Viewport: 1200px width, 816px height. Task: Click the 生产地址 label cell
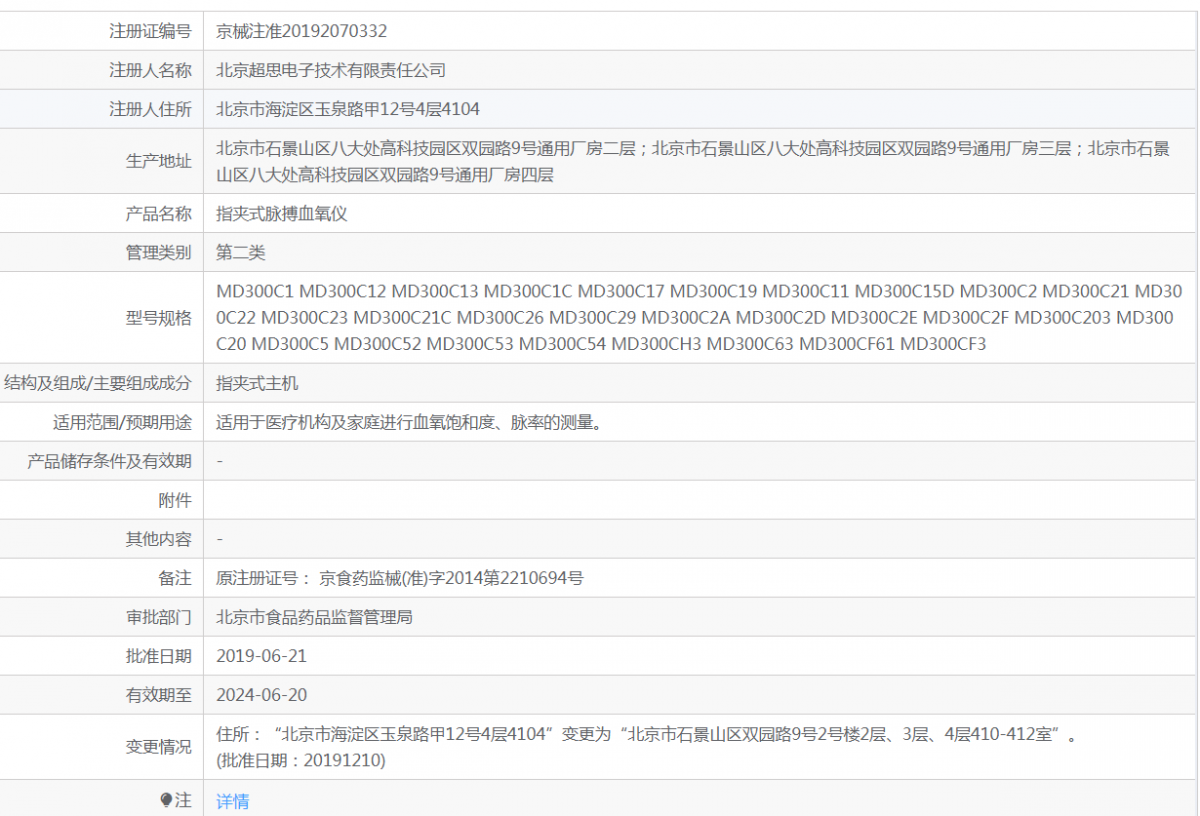pos(101,161)
